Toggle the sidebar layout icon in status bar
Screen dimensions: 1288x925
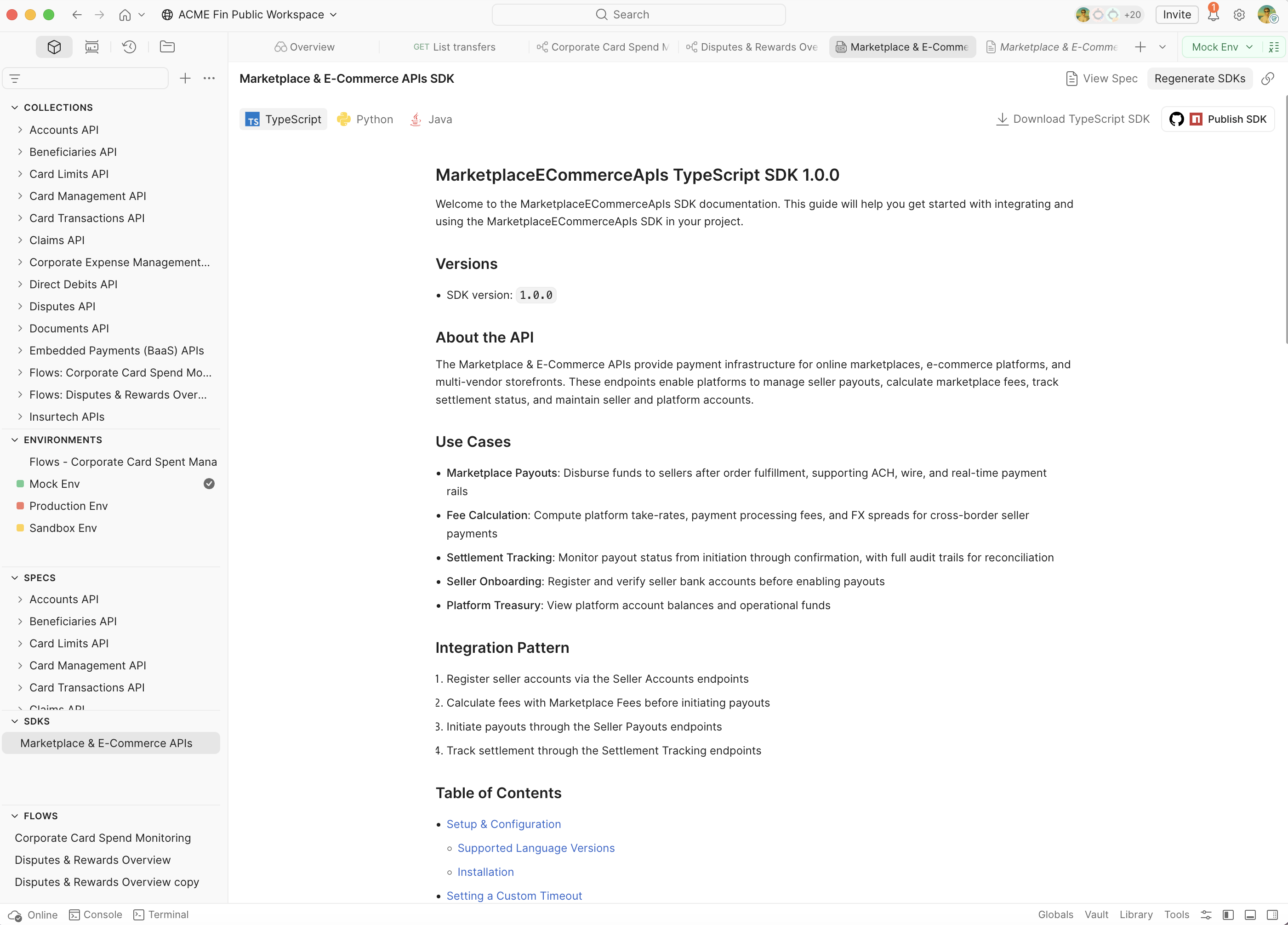[1228, 914]
